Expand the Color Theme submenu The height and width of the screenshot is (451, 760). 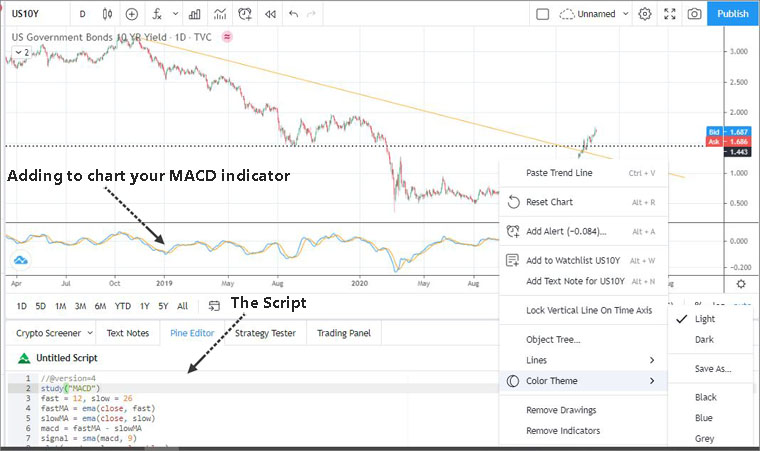tap(584, 381)
